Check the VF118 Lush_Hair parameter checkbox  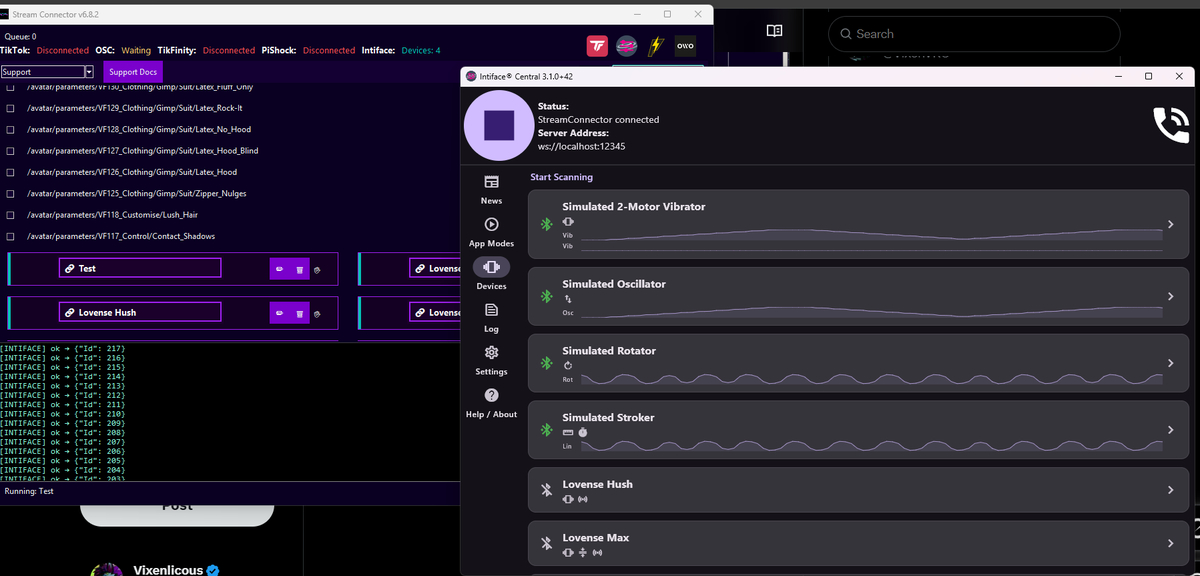click(10, 215)
